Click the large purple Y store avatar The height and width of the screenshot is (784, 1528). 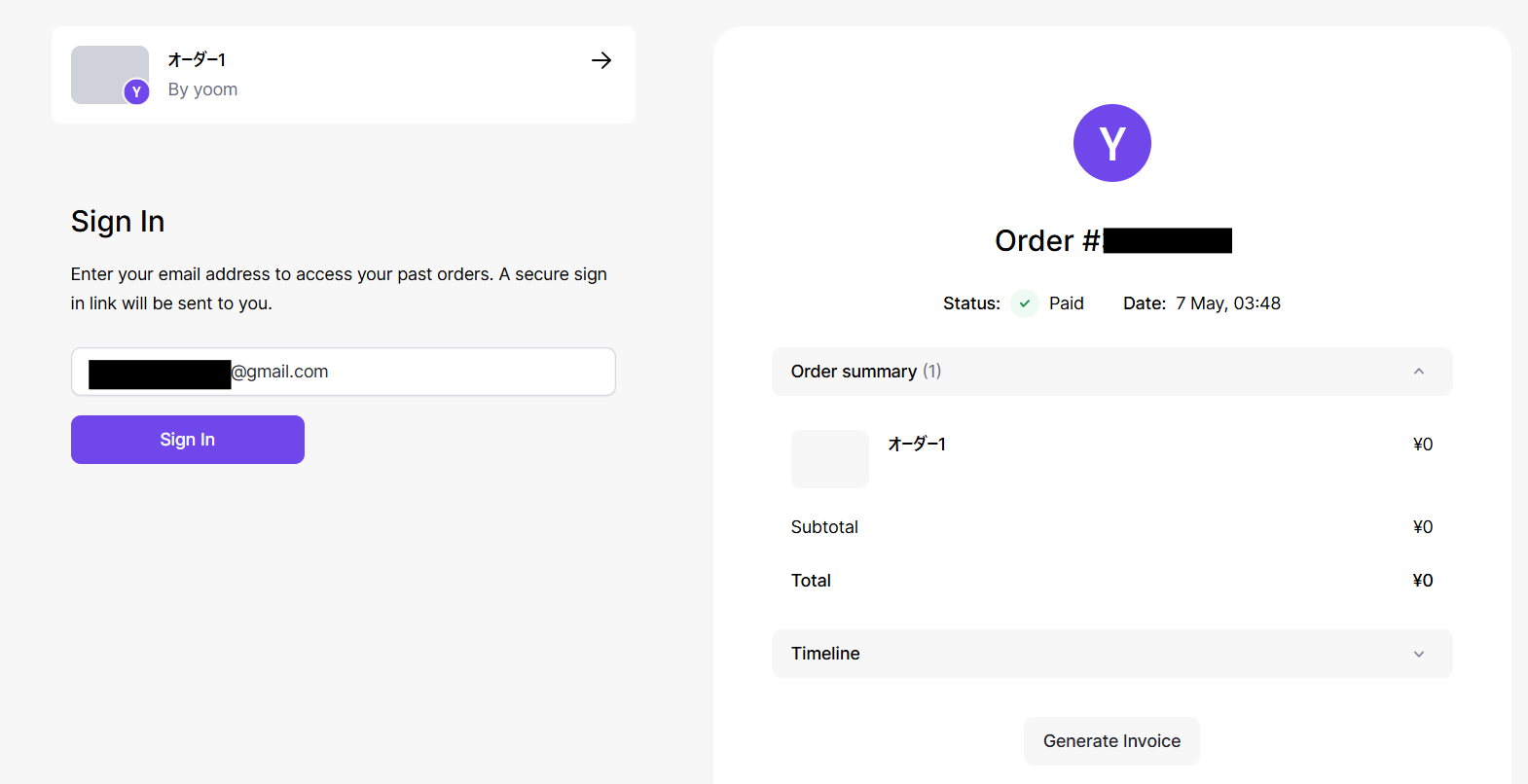[x=1111, y=143]
